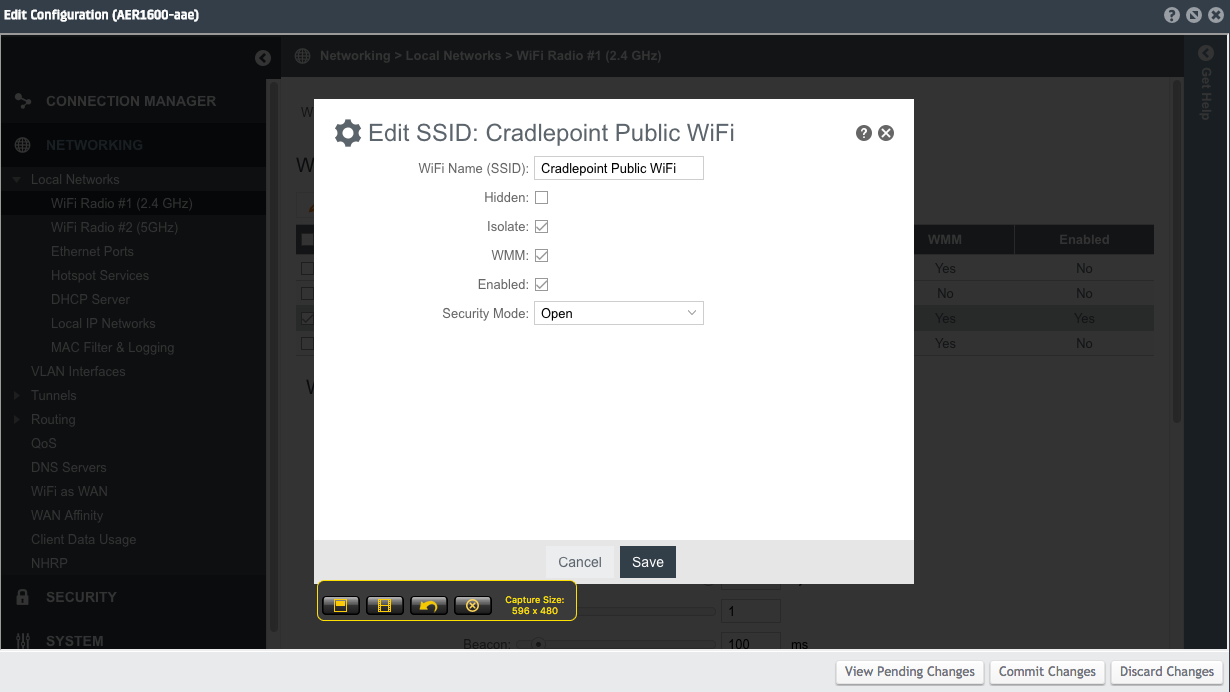Click the film strip record icon
Viewport: 1230px width, 692px height.
(385, 605)
